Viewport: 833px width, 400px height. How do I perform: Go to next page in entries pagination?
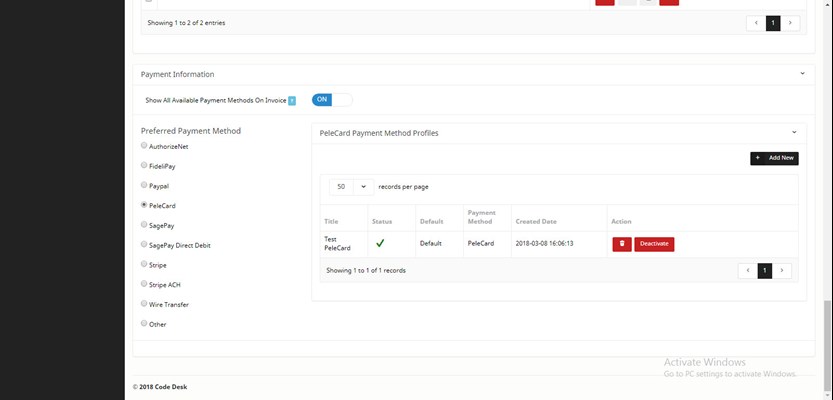790,23
